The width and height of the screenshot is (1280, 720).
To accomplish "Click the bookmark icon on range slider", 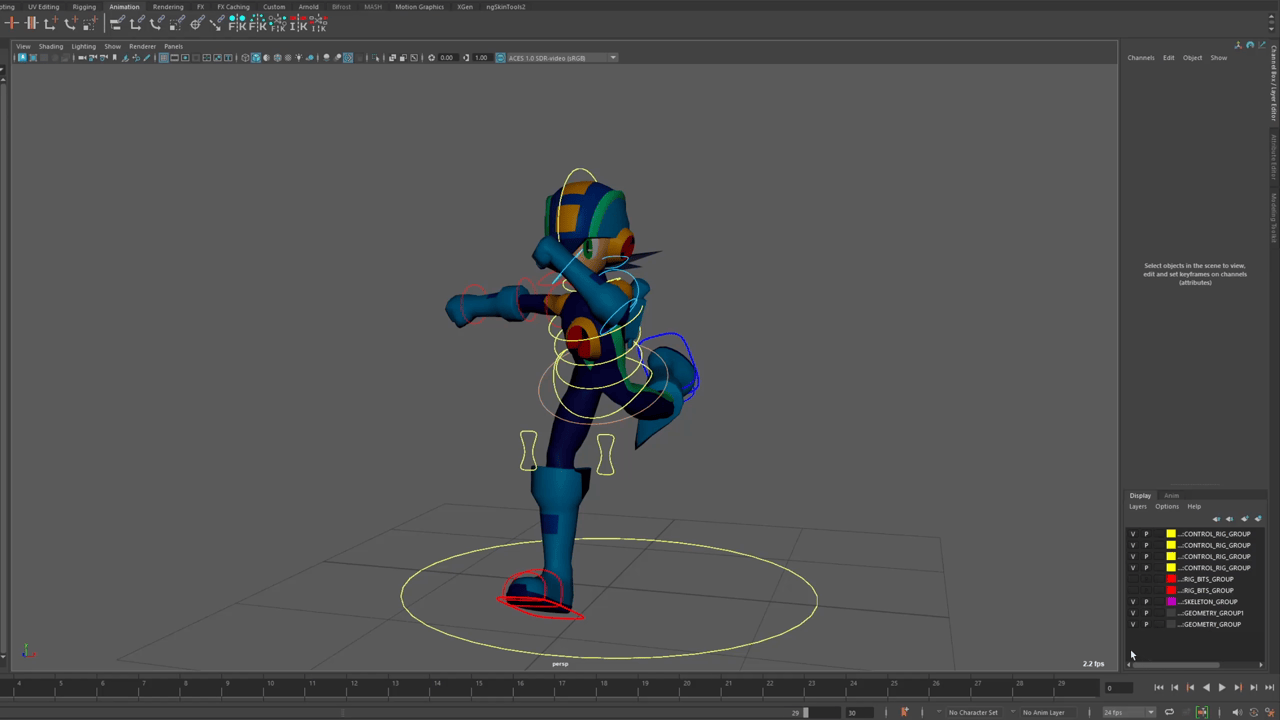I will click(904, 712).
